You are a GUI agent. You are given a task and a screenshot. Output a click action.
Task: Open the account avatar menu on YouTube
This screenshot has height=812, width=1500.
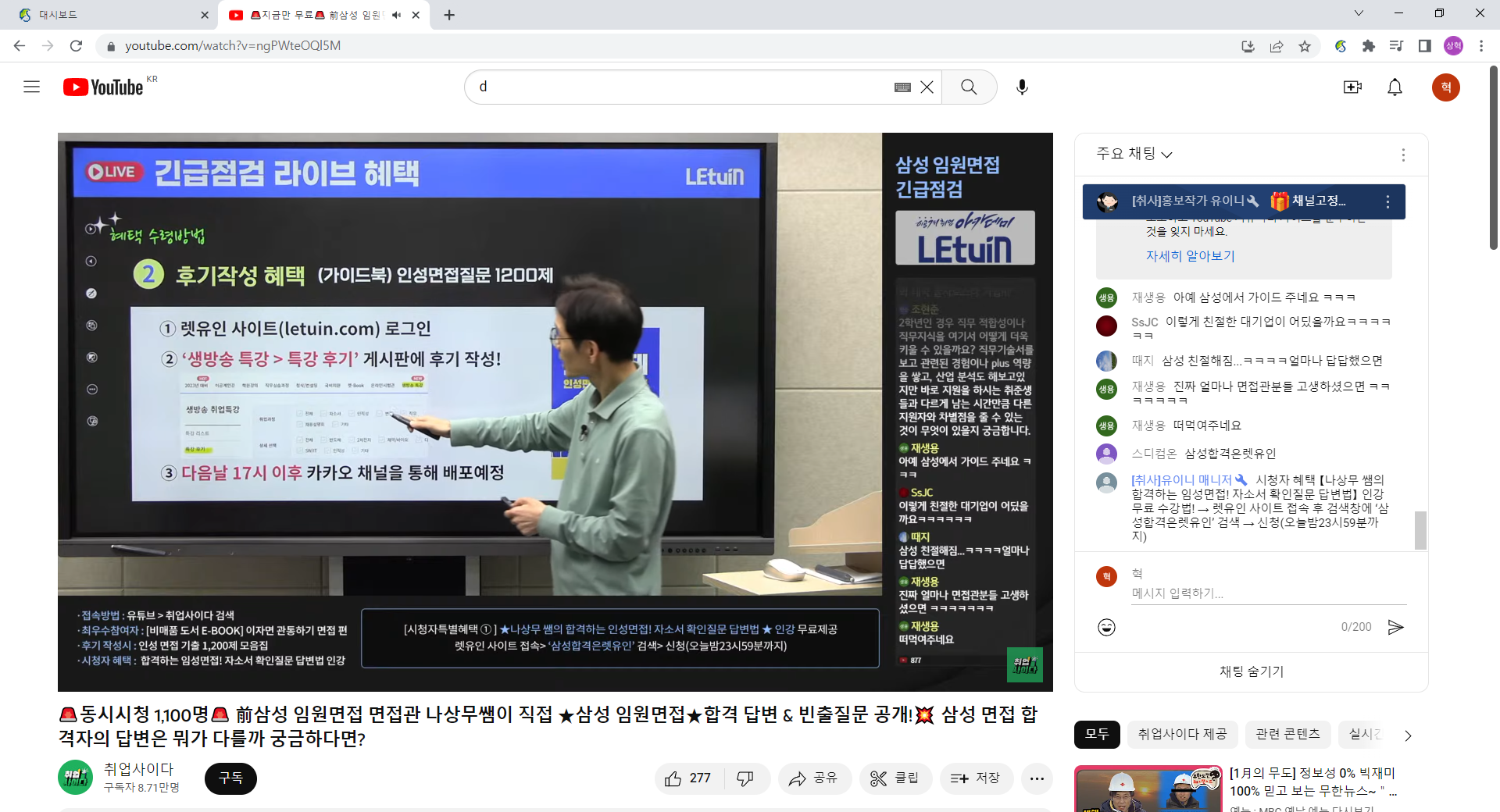coord(1446,87)
